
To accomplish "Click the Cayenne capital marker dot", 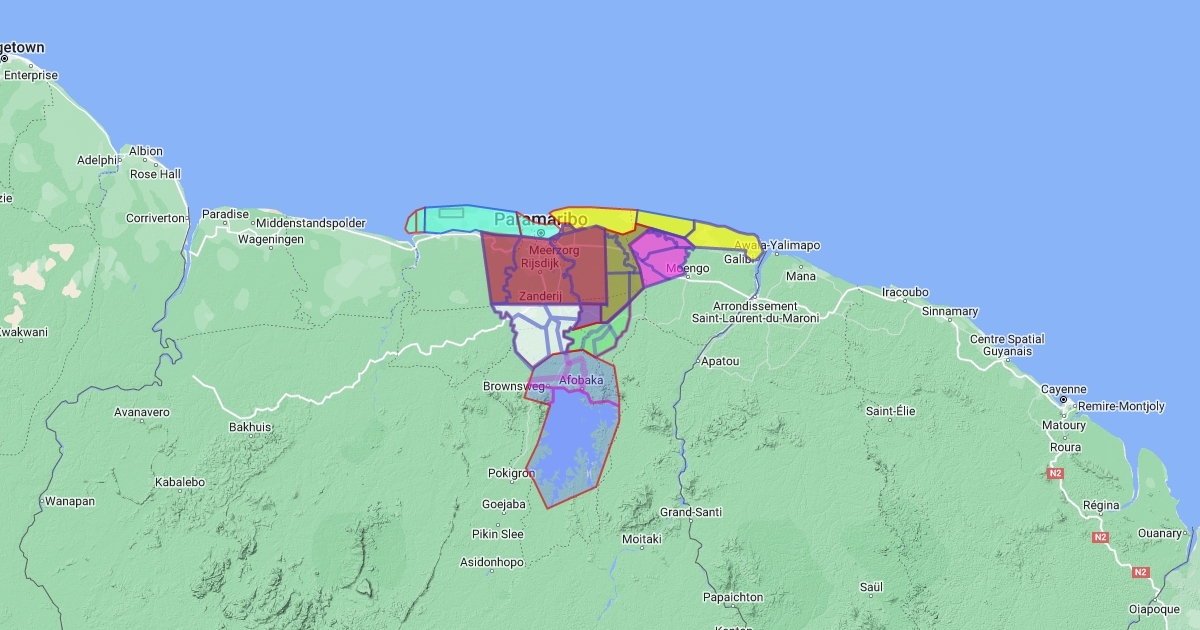I will pos(1064,400).
